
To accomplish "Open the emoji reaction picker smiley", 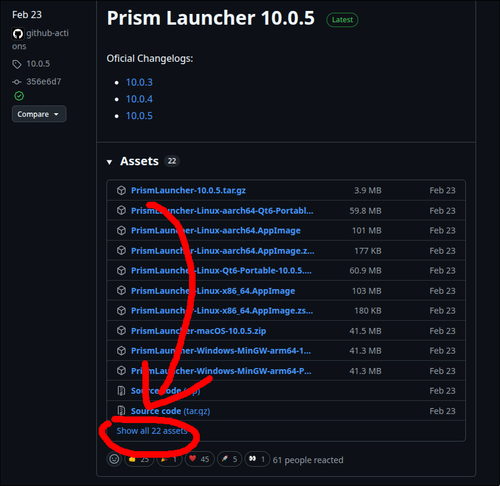I will 114,459.
